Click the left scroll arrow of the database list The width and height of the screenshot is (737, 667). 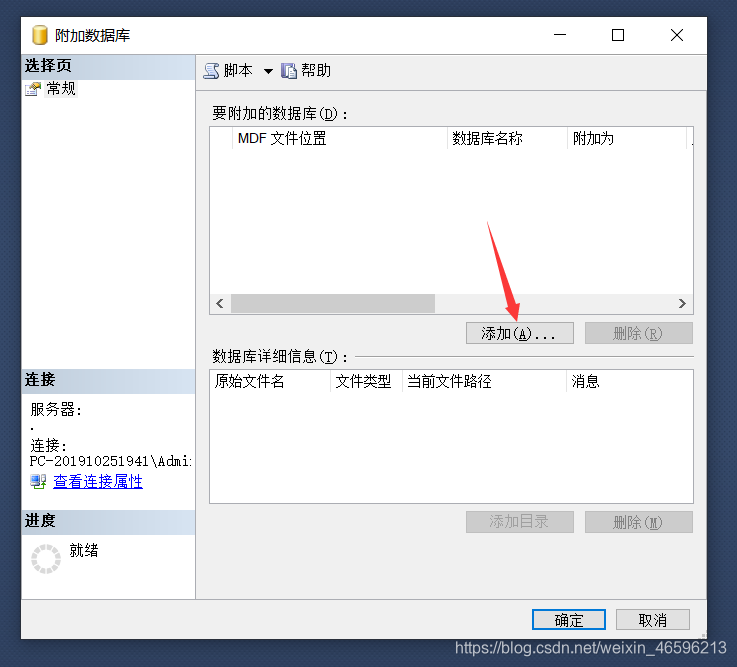(x=220, y=304)
